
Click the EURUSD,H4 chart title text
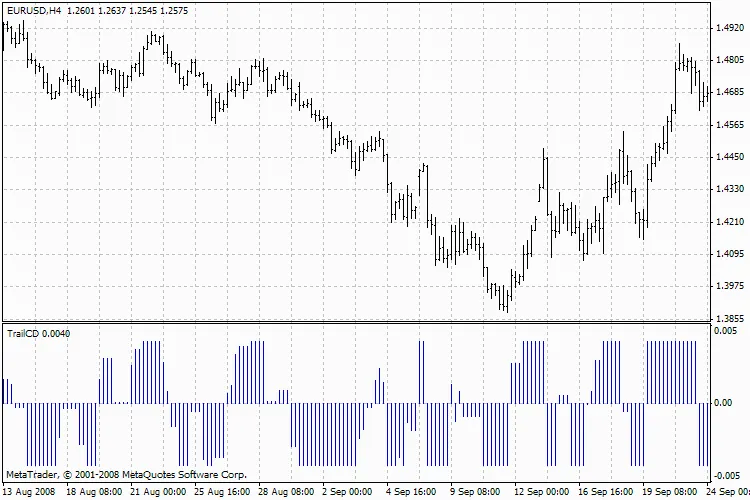click(33, 9)
